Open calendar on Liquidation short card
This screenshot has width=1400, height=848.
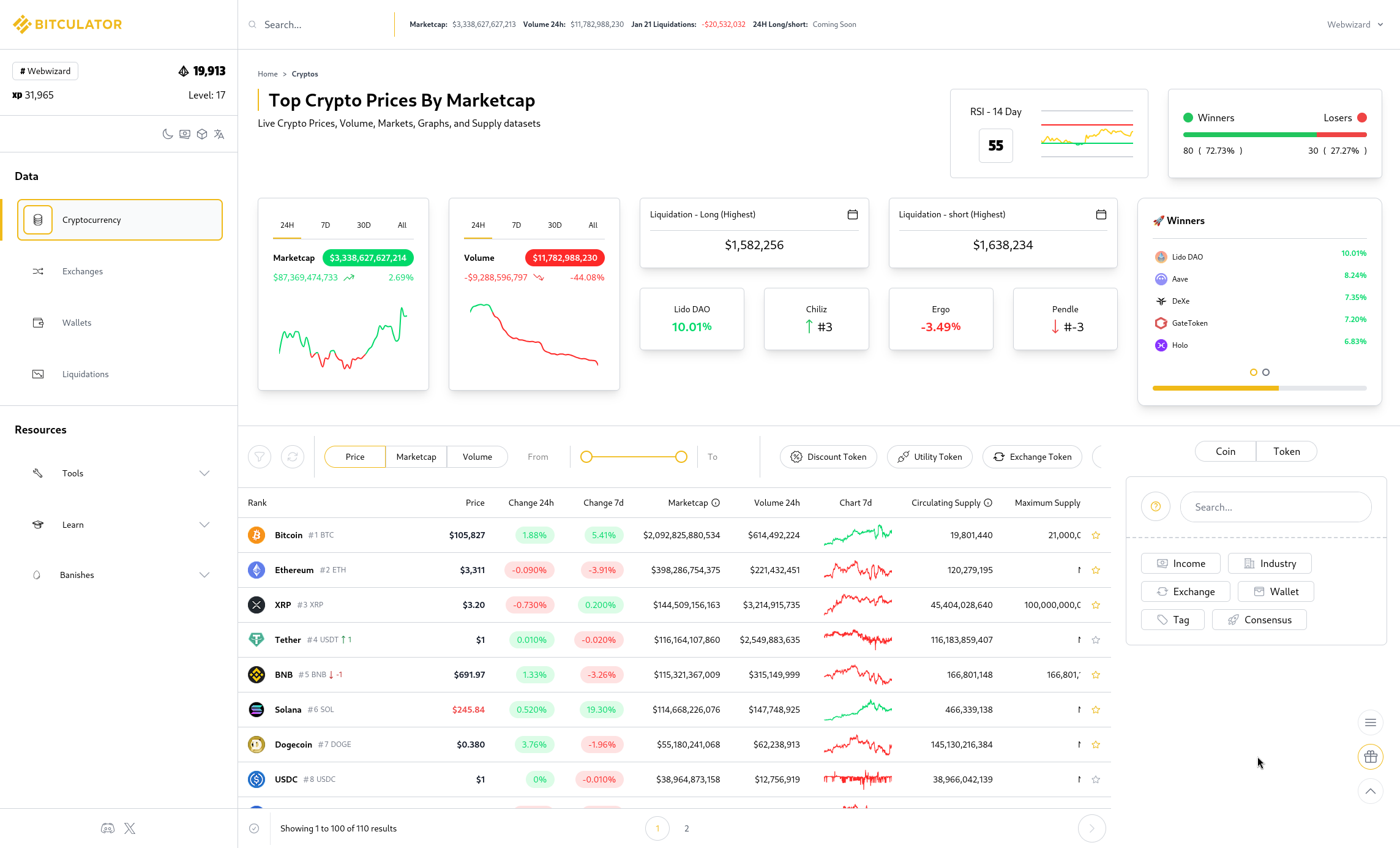pos(1101,214)
